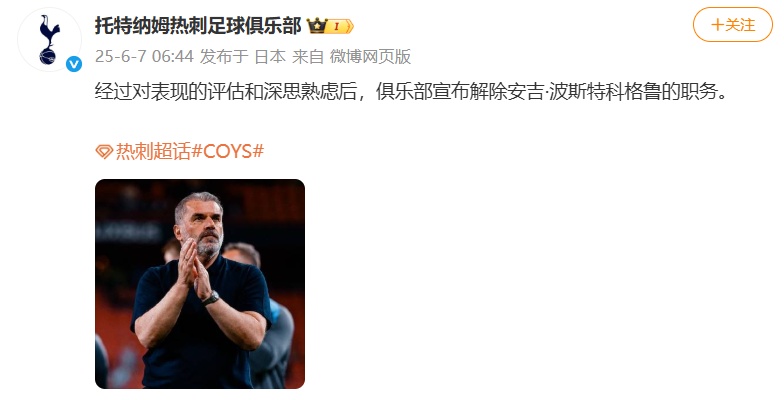The height and width of the screenshot is (400, 784).
Task: Enlarge the applauding man photo thumbnail
Action: [x=200, y=284]
